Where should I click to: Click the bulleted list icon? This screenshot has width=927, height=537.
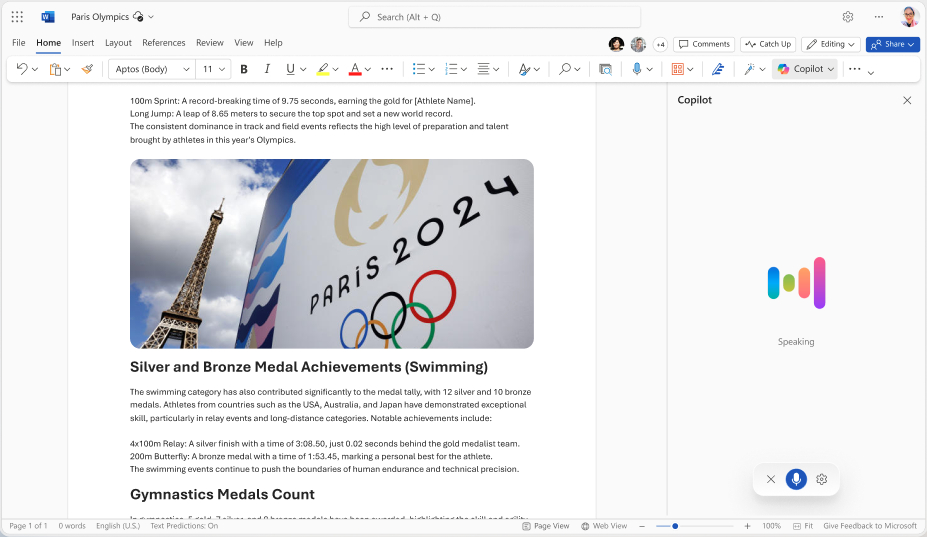[x=419, y=69]
